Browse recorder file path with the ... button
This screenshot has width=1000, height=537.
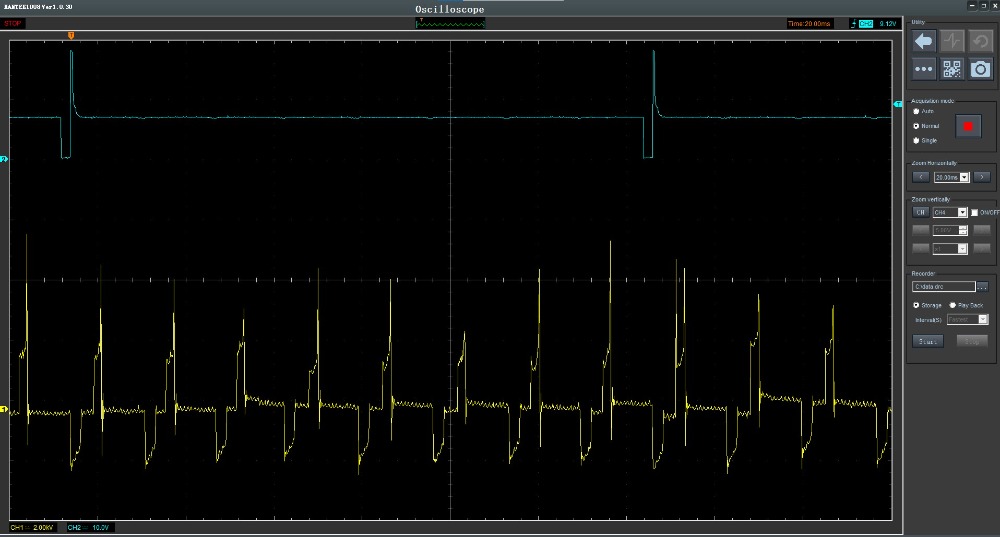pyautogui.click(x=982, y=287)
